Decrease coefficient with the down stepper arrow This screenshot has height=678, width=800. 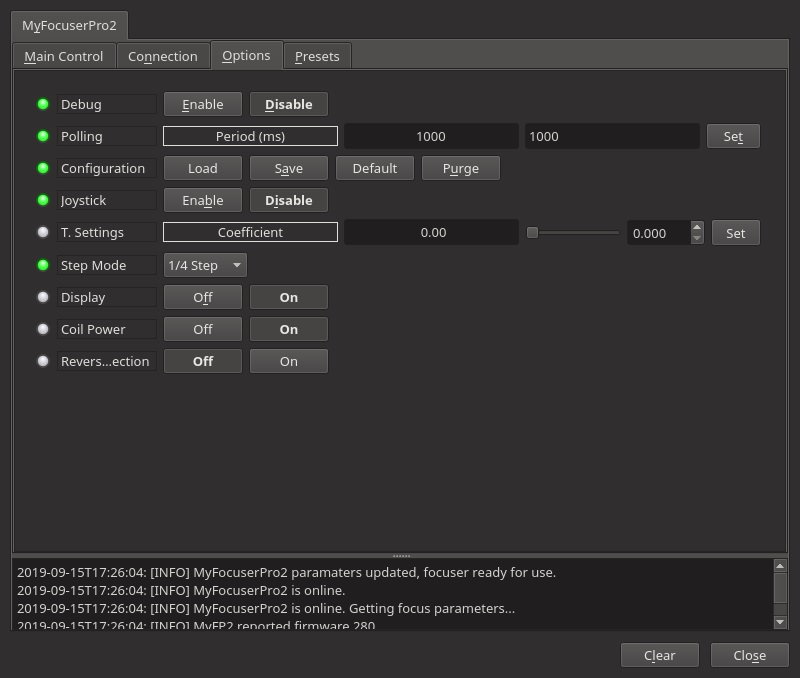tap(697, 239)
